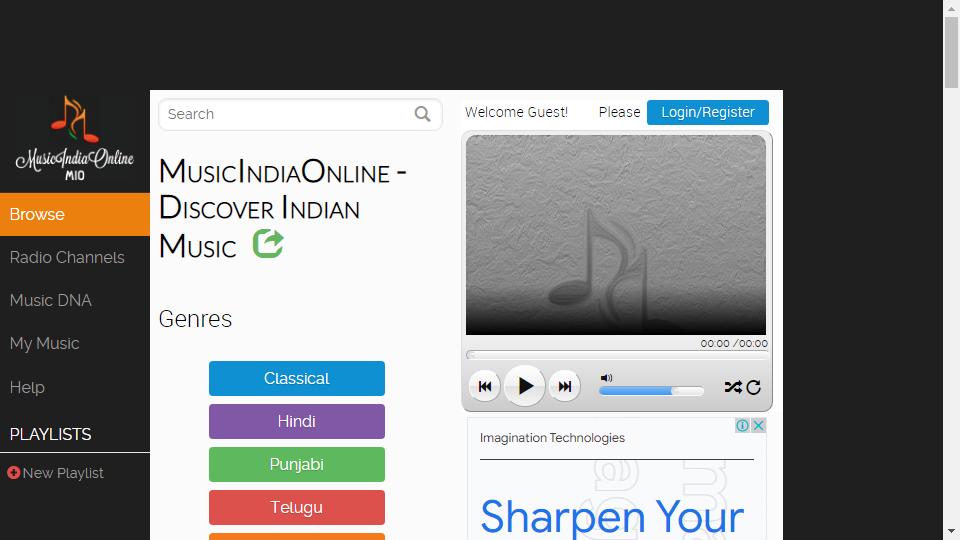Click plus icon beside New Playlist
This screenshot has width=960, height=540.
13,473
